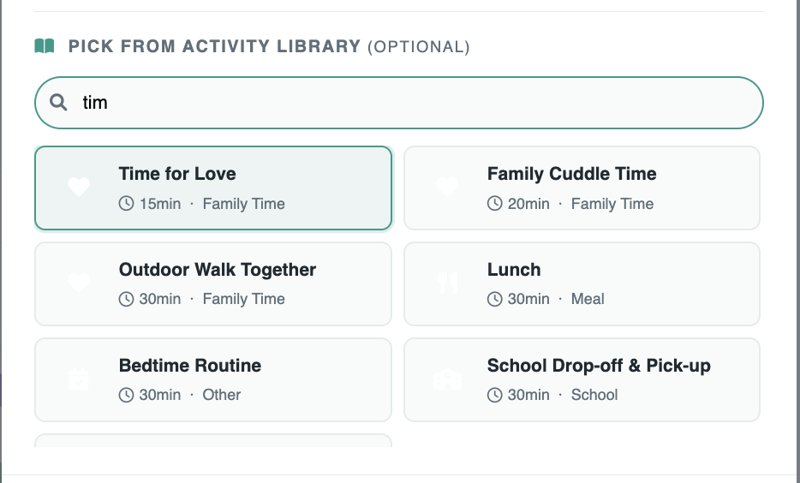This screenshot has width=800, height=483.
Task: Focus the activity search field containing "tim"
Action: point(400,102)
